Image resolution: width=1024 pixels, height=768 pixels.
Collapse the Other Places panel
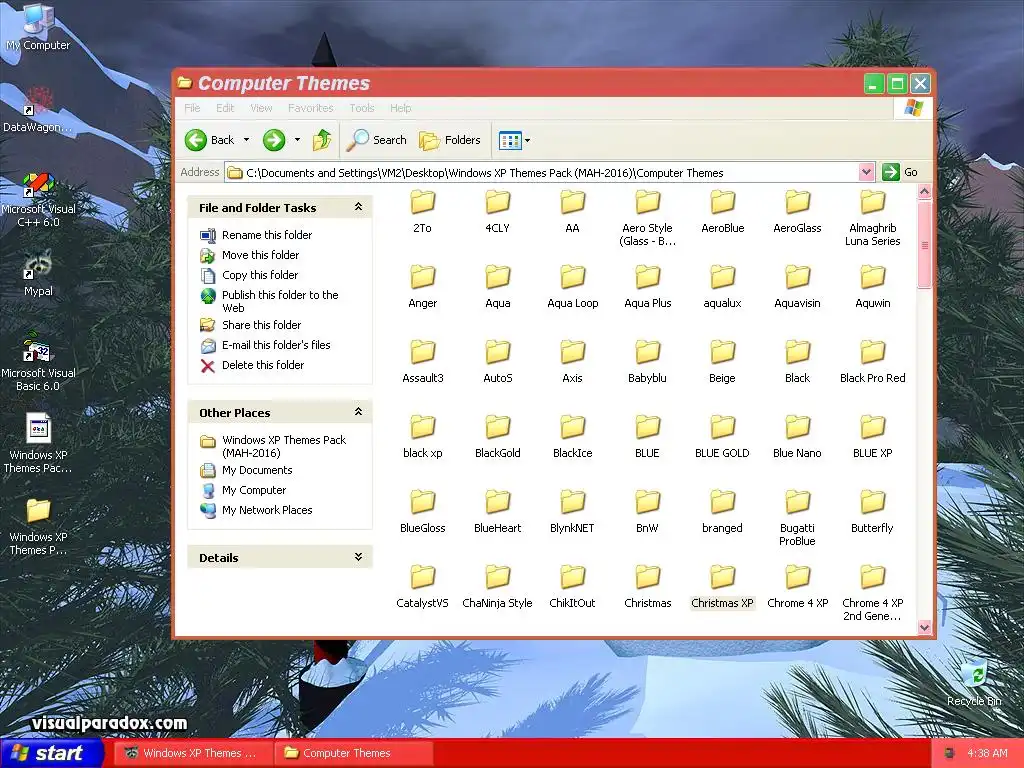click(x=358, y=412)
